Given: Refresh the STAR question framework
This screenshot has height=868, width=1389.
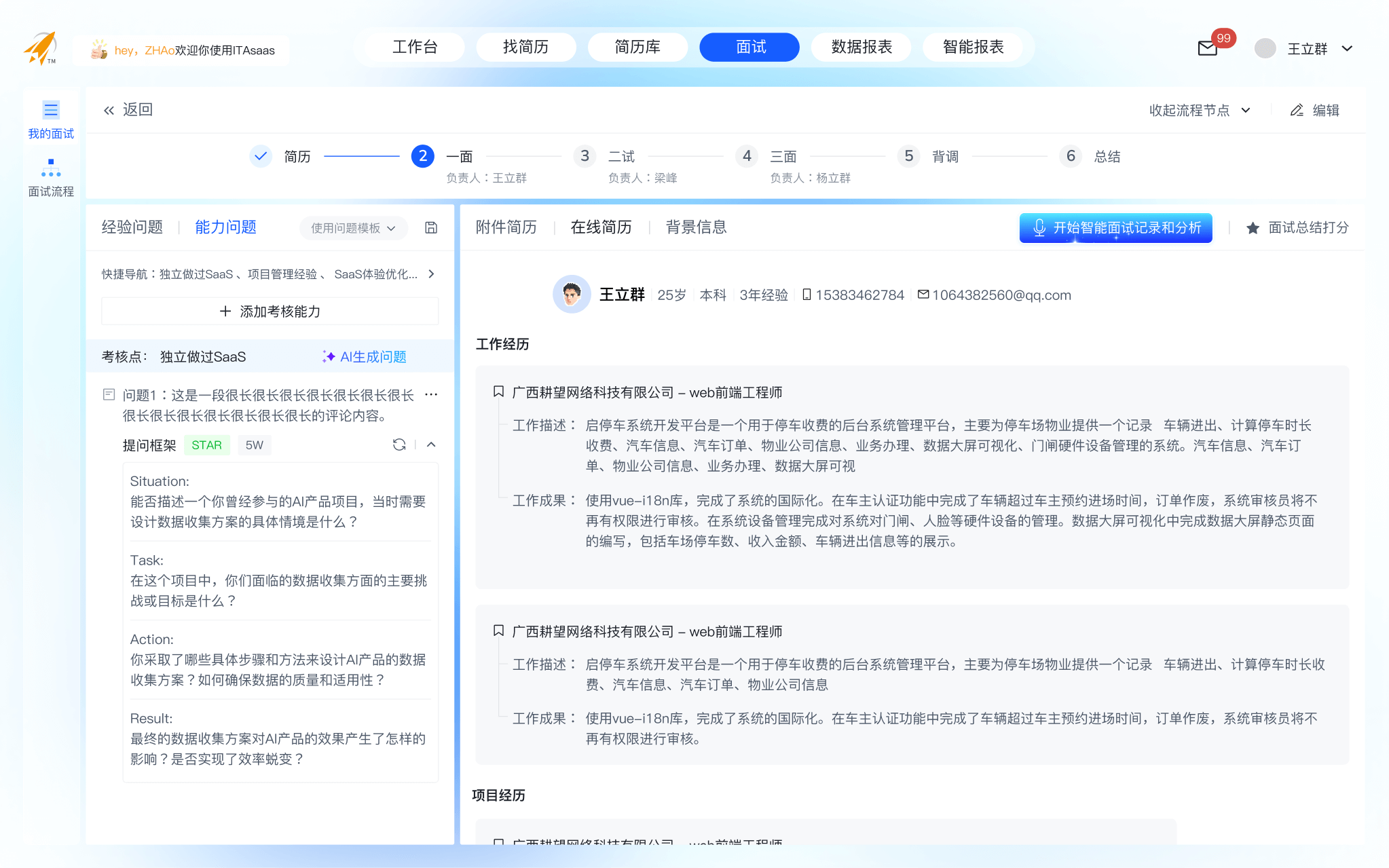Looking at the screenshot, I should coord(399,445).
